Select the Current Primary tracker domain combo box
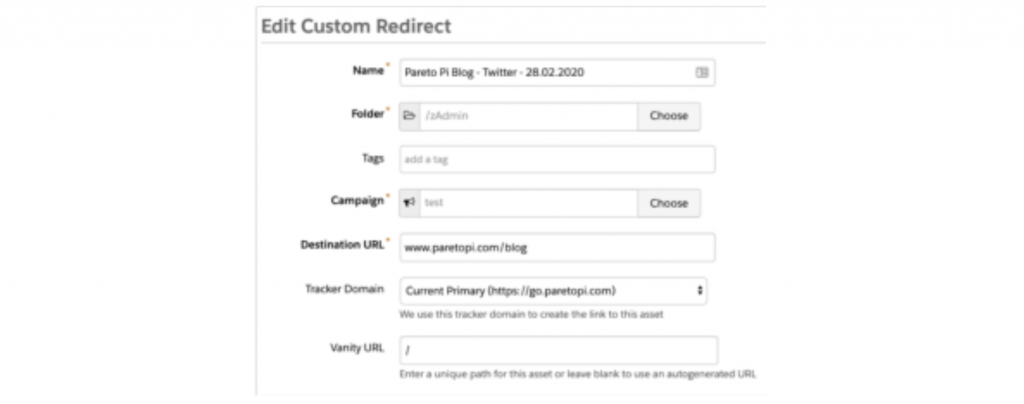This screenshot has width=1024, height=404. [553, 290]
